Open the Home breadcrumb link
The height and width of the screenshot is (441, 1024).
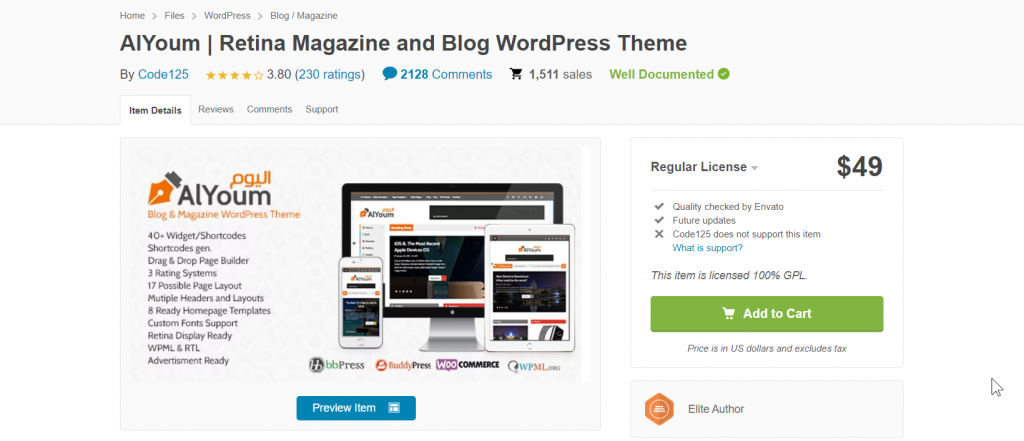tap(132, 15)
